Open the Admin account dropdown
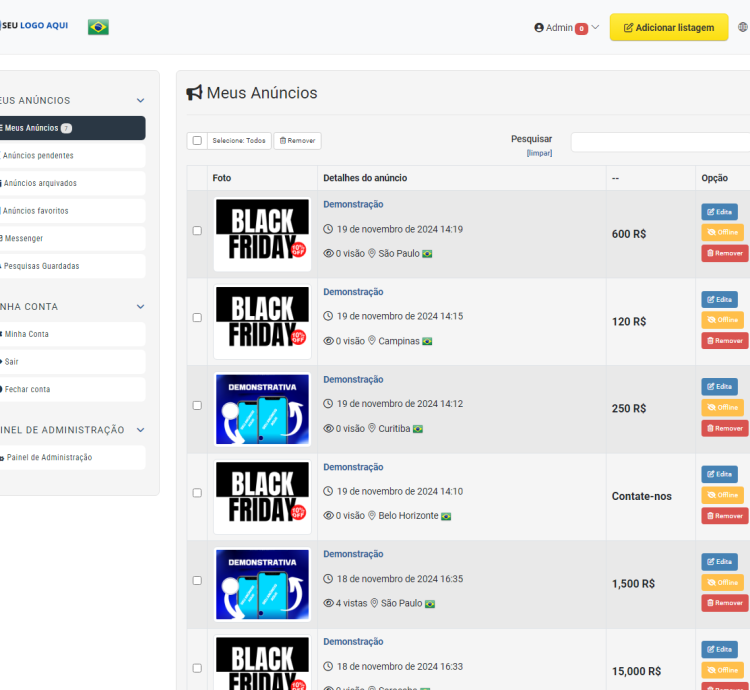This screenshot has width=750, height=690. (566, 28)
